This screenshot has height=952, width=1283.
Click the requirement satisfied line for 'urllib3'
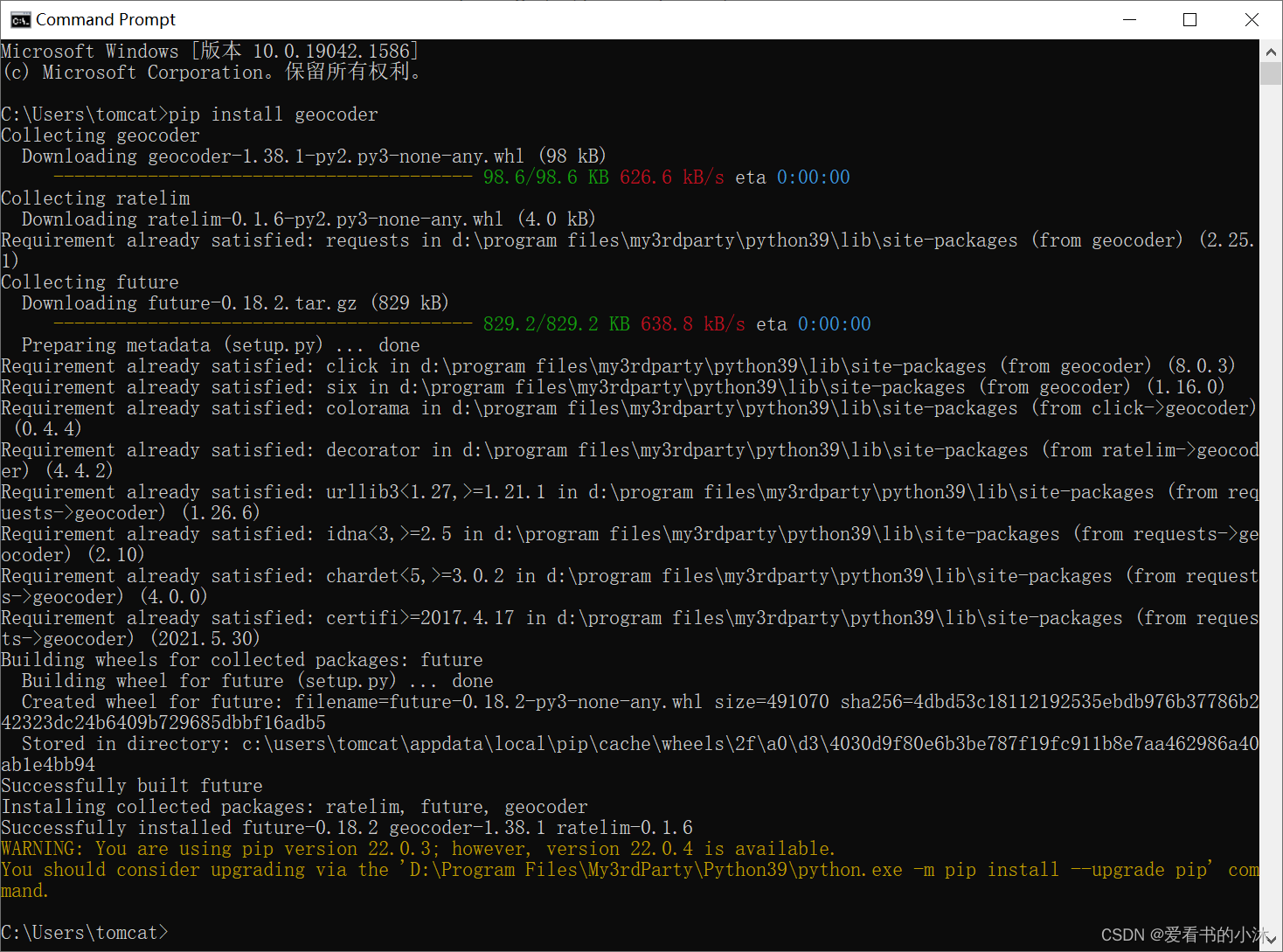pos(629,503)
